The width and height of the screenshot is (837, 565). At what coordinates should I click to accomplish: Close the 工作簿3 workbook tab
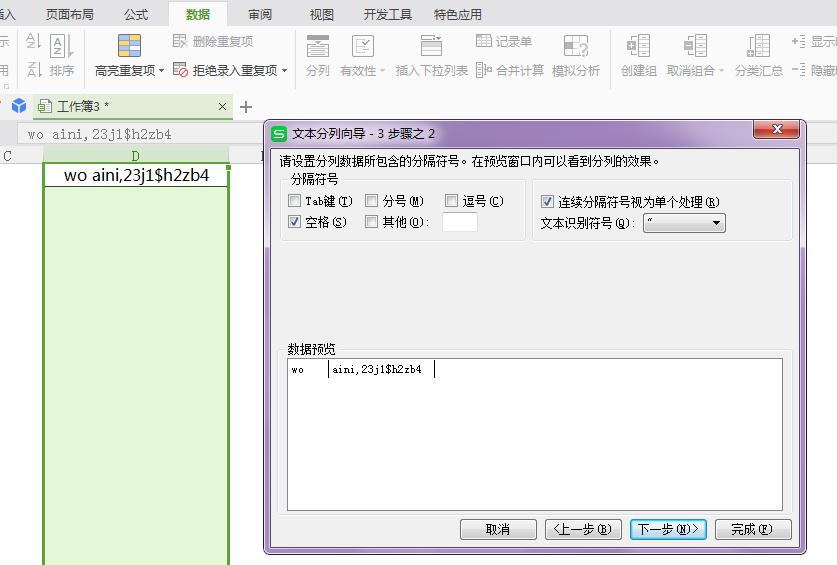tap(223, 107)
